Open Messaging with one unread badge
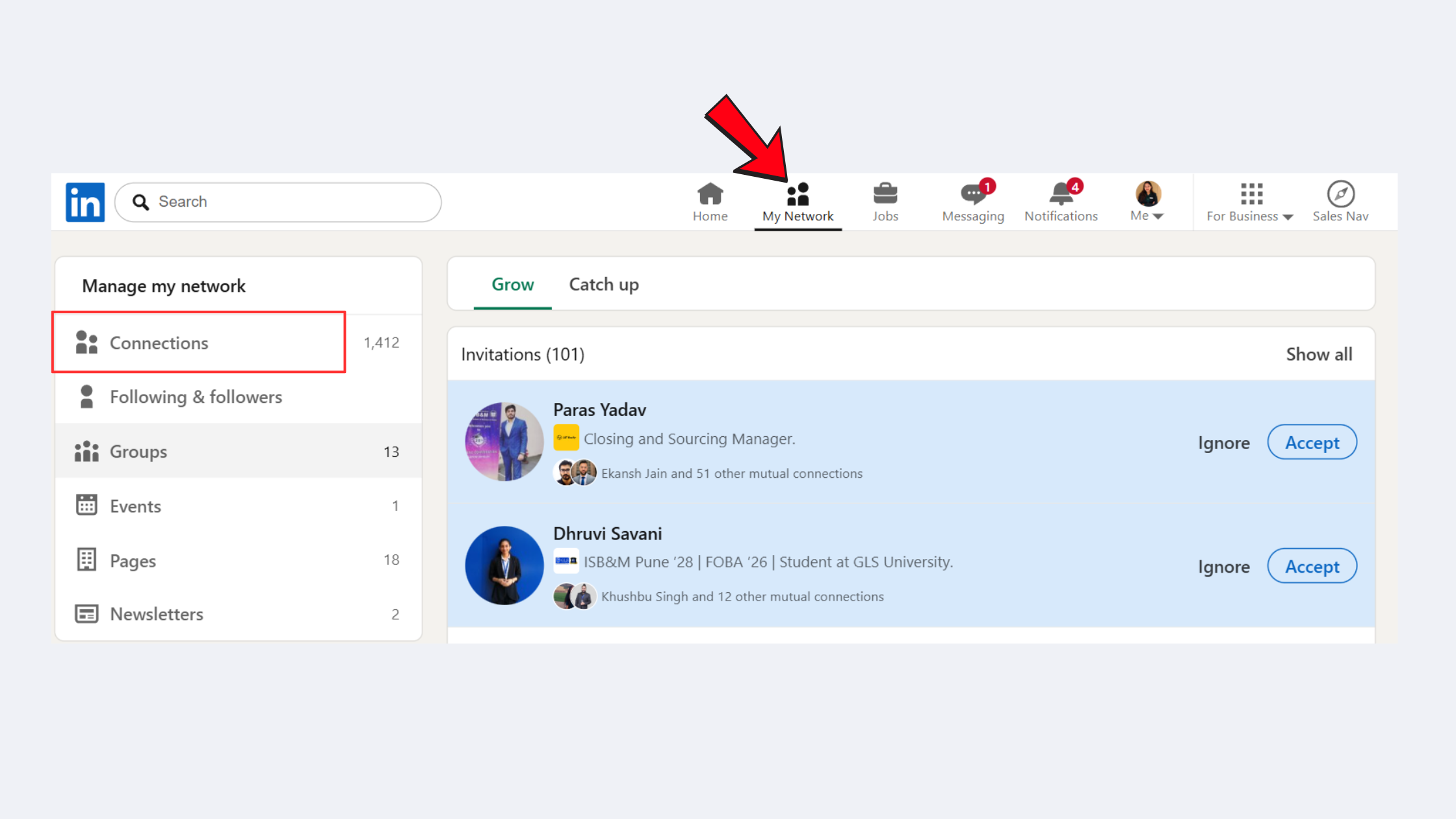 tap(973, 202)
